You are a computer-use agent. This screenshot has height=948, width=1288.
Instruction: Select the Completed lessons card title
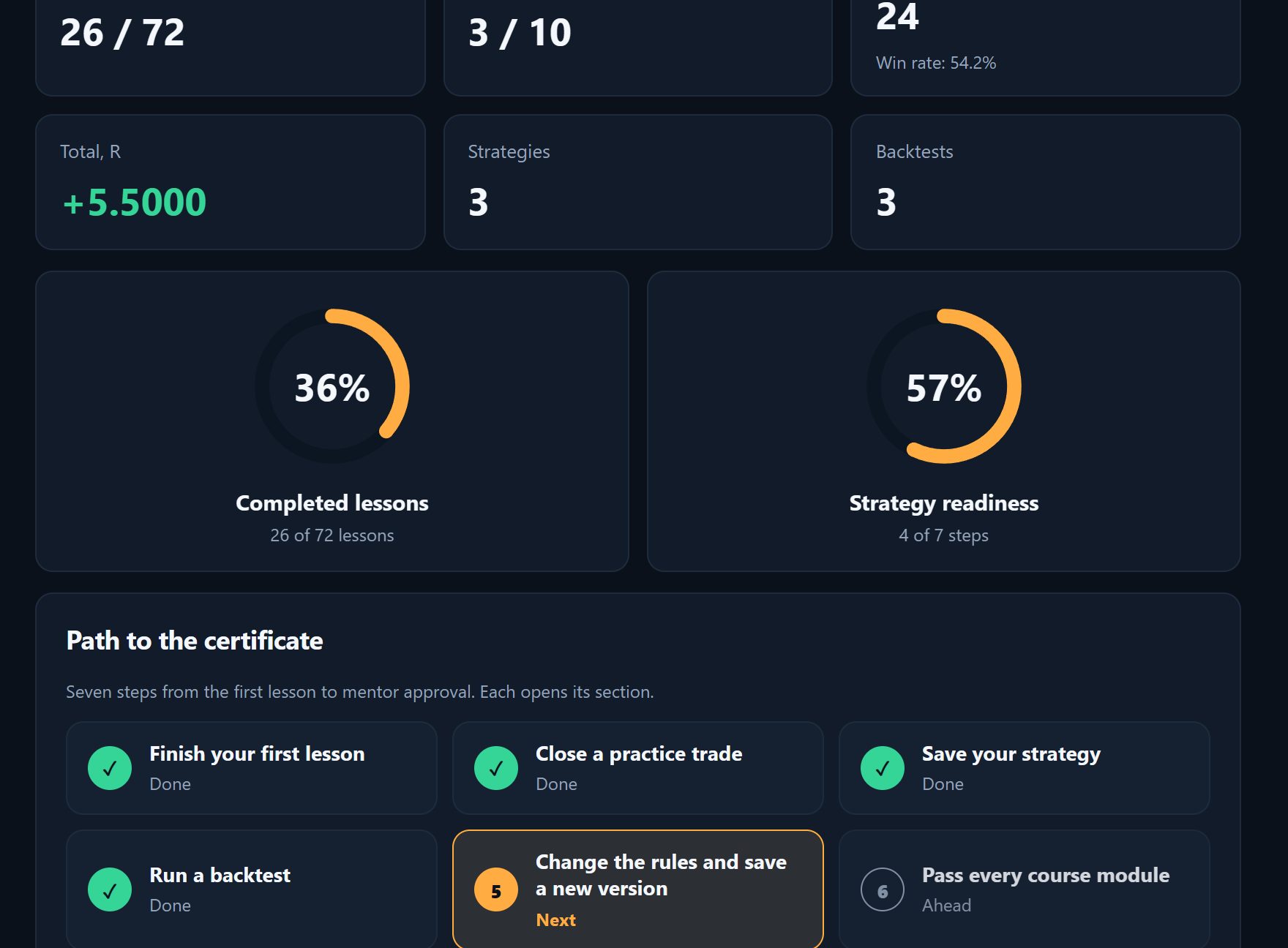click(332, 503)
